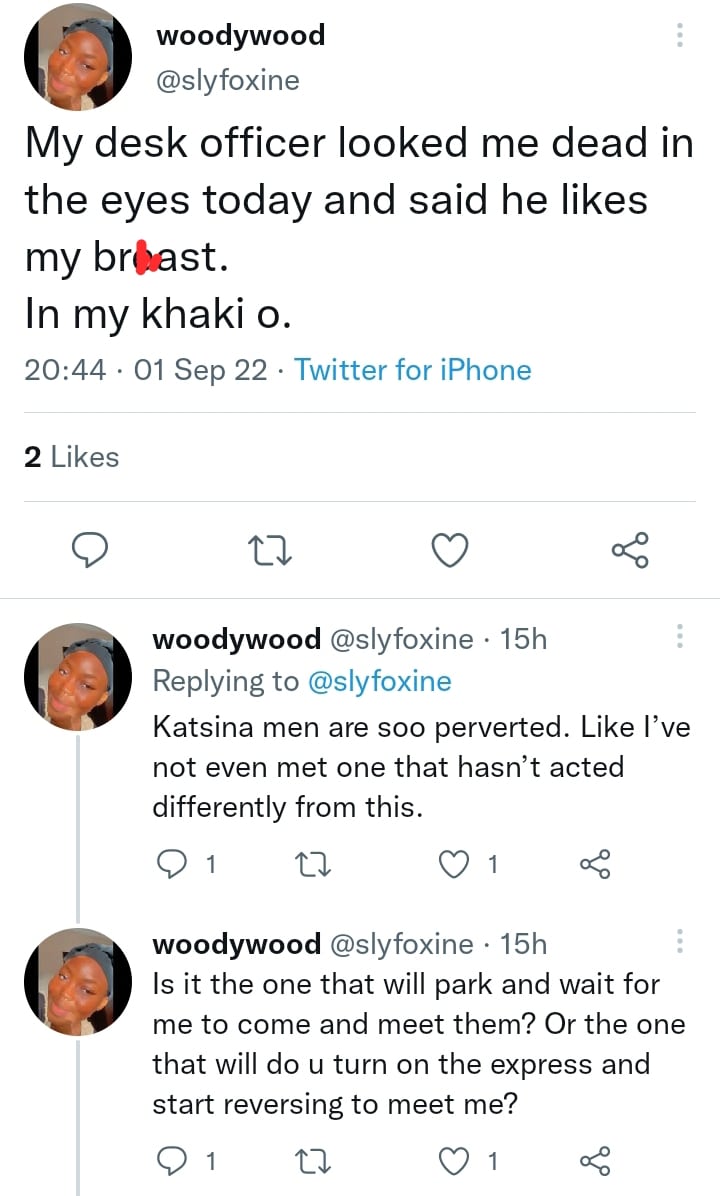Open the @slyfoxine mention in Replying to

pos(379,681)
